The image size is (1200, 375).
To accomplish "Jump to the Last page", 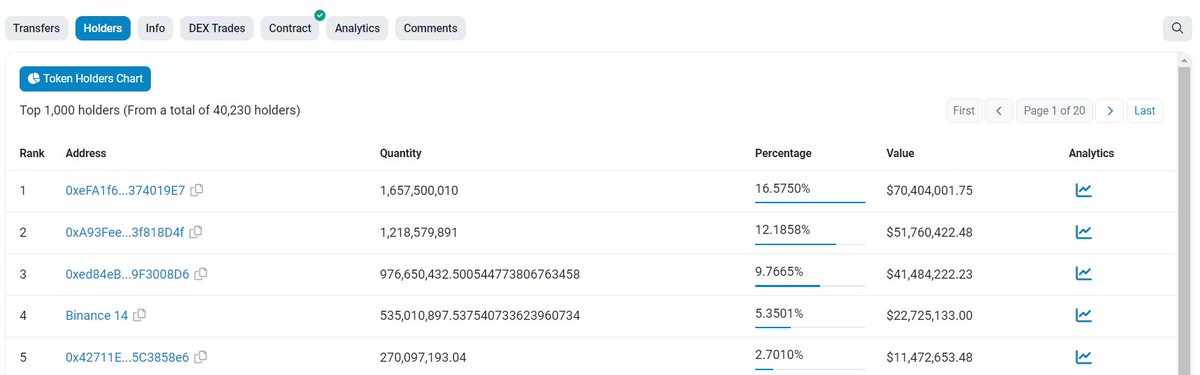I will pos(1145,111).
